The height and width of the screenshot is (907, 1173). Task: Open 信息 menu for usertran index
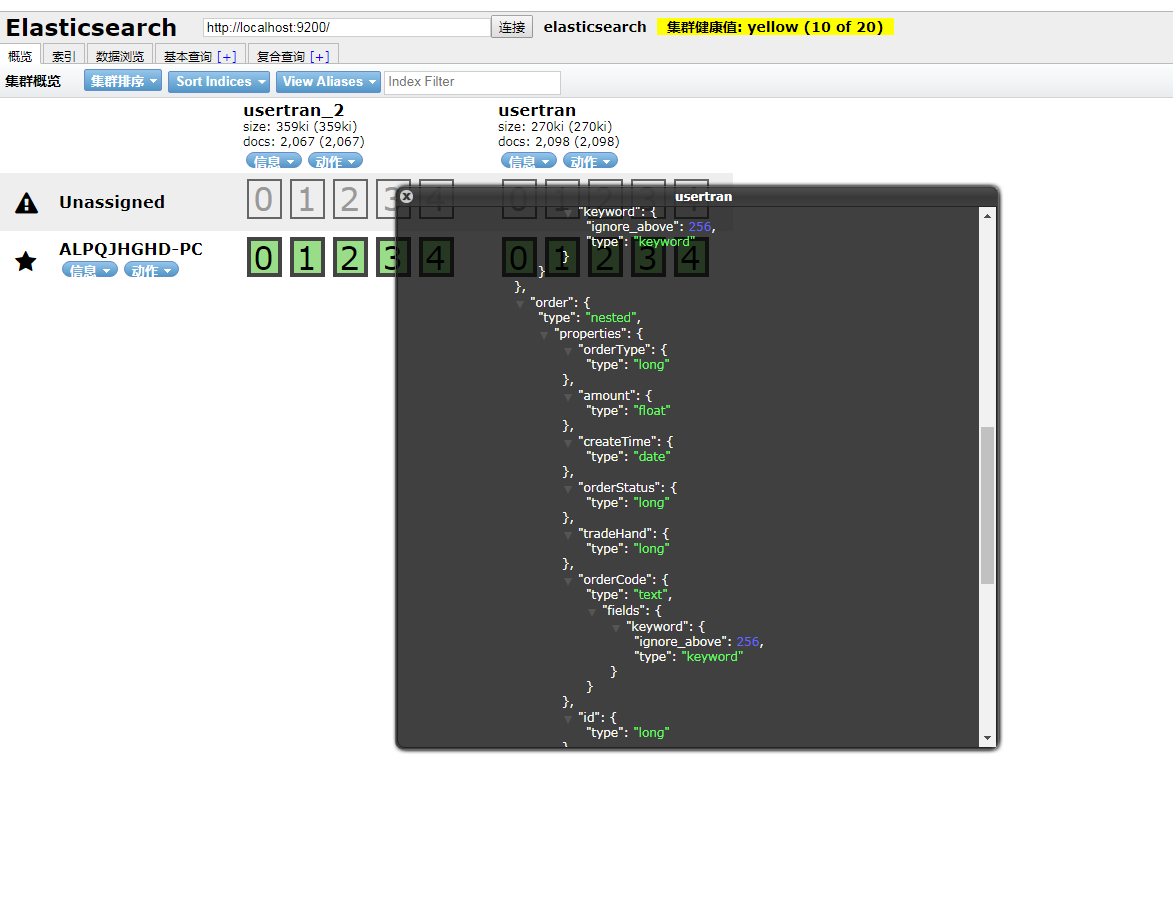pos(529,161)
